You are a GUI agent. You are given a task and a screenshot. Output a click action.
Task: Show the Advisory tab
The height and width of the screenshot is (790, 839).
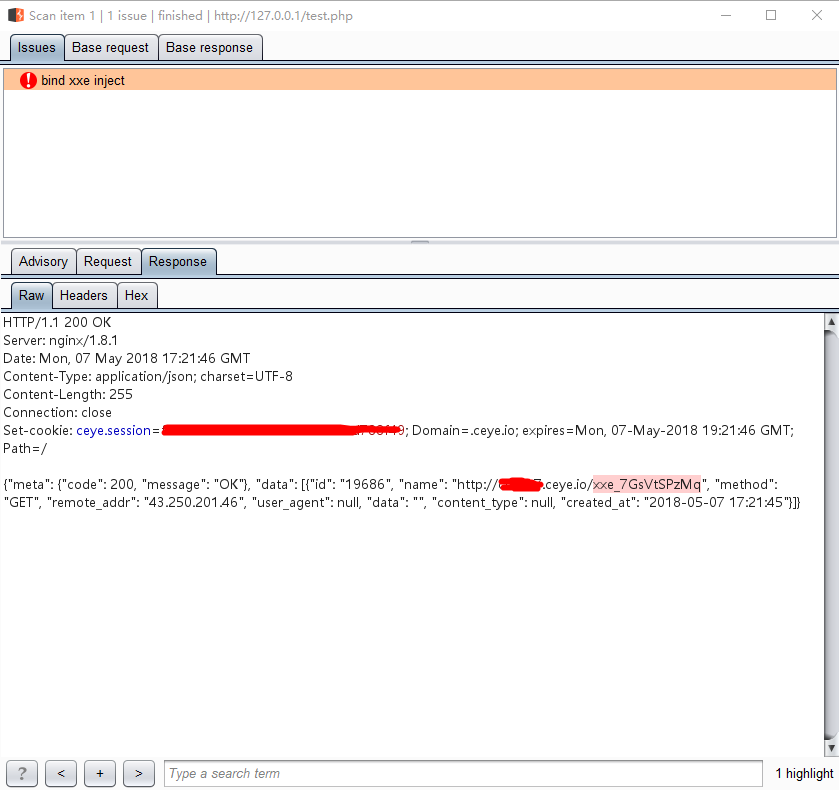[43, 262]
